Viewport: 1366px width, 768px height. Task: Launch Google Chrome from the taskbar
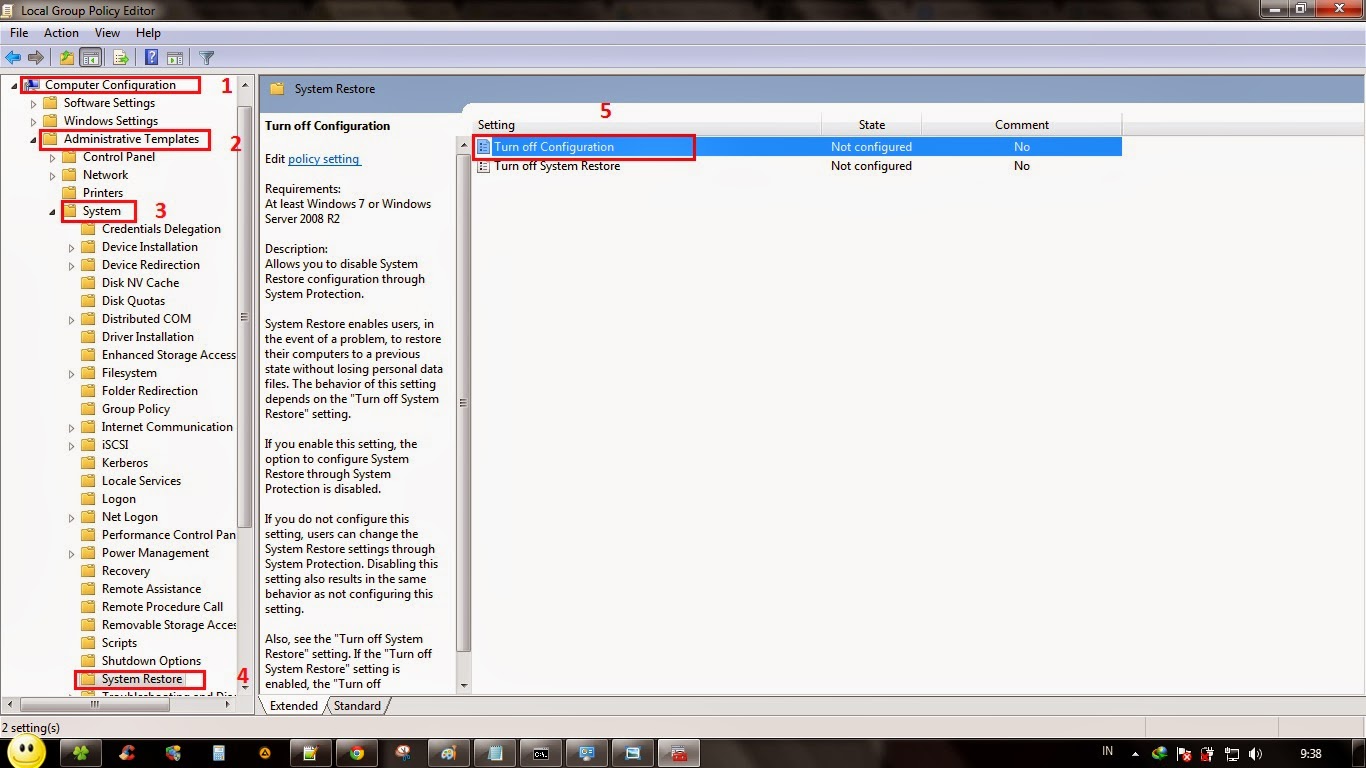[x=356, y=751]
